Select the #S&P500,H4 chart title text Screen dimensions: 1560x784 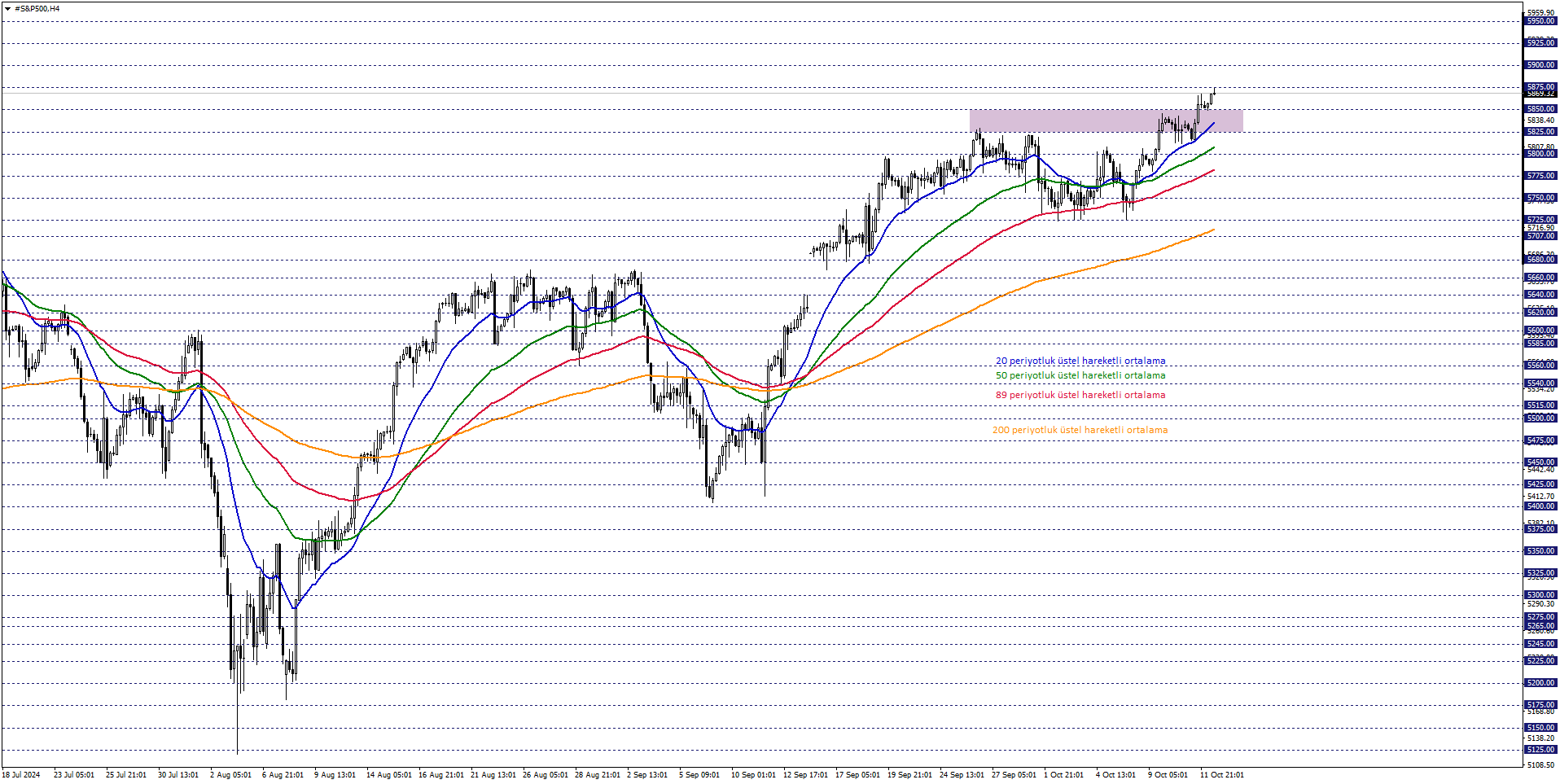click(37, 9)
